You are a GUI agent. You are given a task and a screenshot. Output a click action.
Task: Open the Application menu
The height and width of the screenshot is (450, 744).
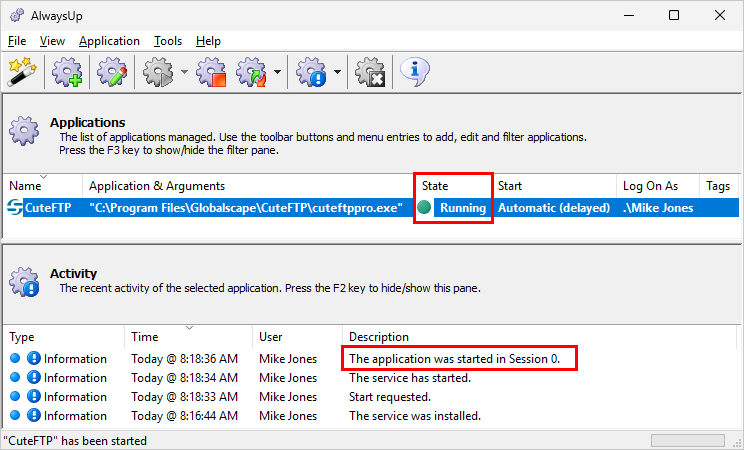[x=109, y=41]
